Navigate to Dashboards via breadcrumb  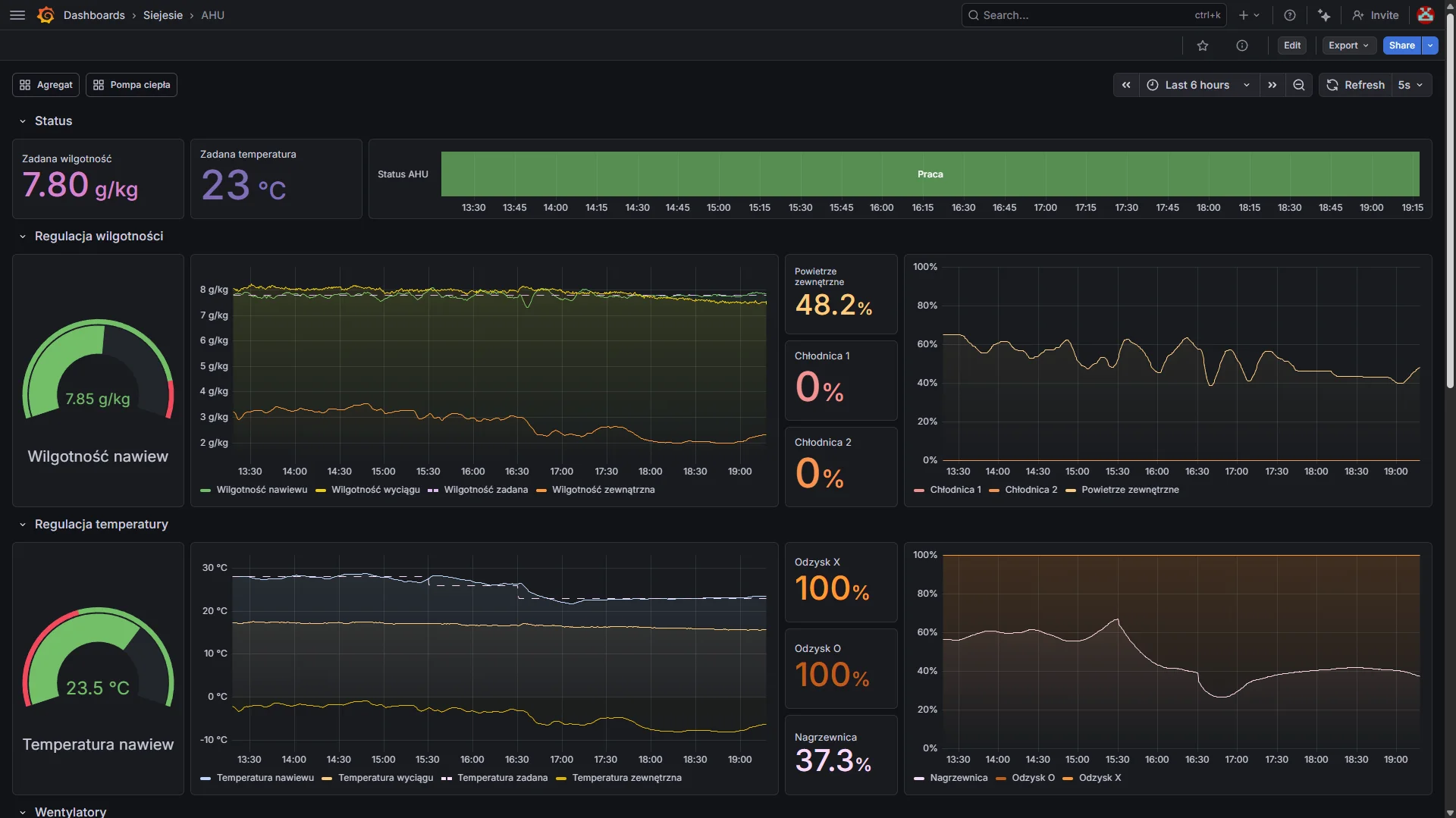click(94, 15)
